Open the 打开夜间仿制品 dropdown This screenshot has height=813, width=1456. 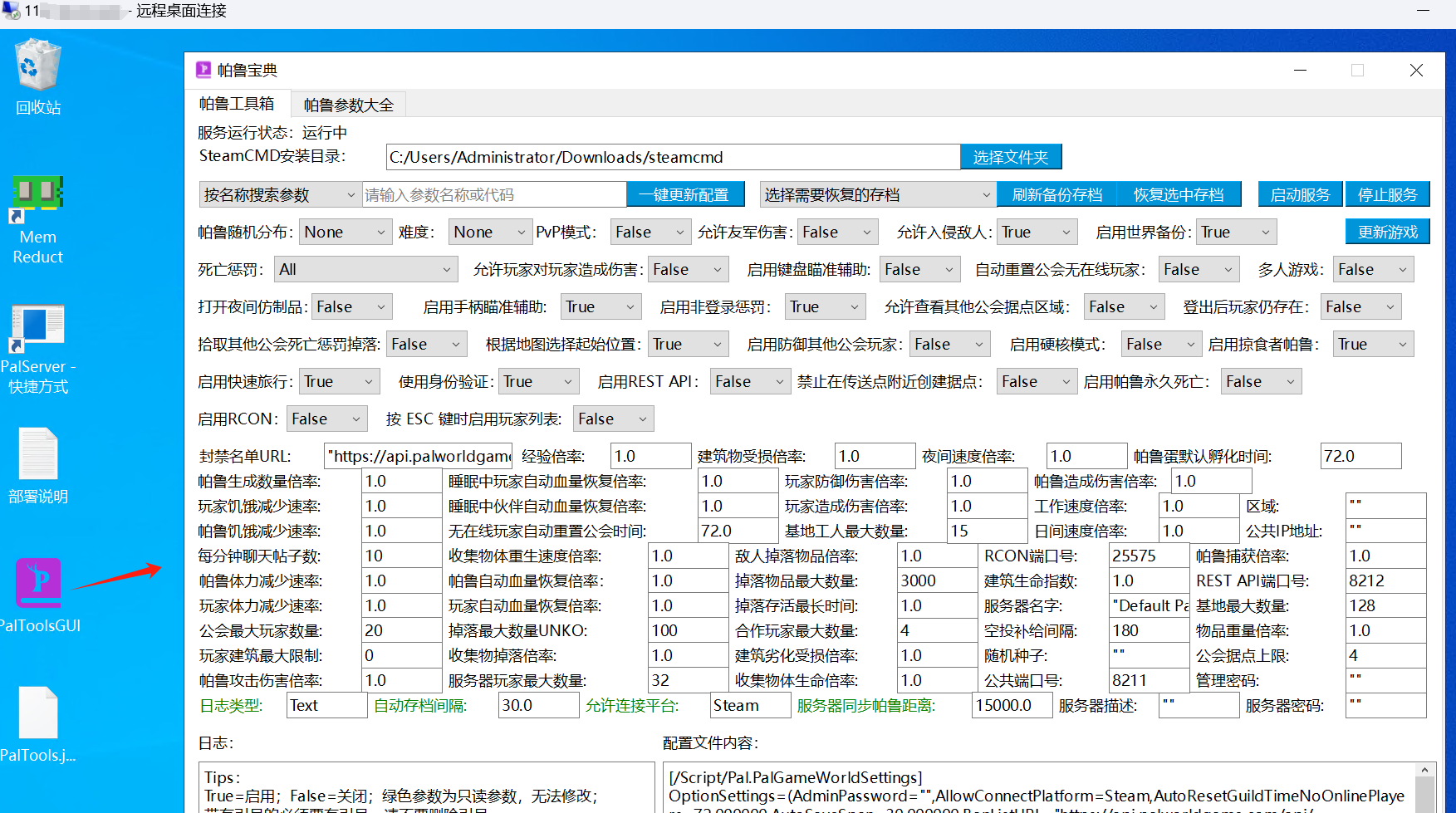pos(352,306)
